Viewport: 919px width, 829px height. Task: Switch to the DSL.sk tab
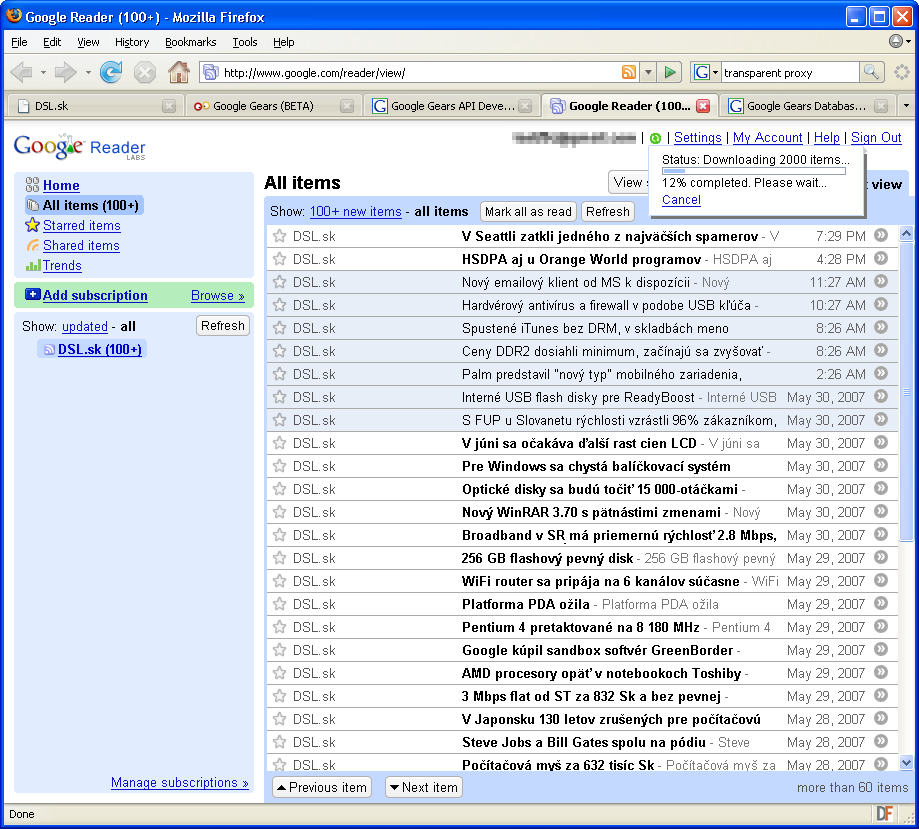point(94,106)
